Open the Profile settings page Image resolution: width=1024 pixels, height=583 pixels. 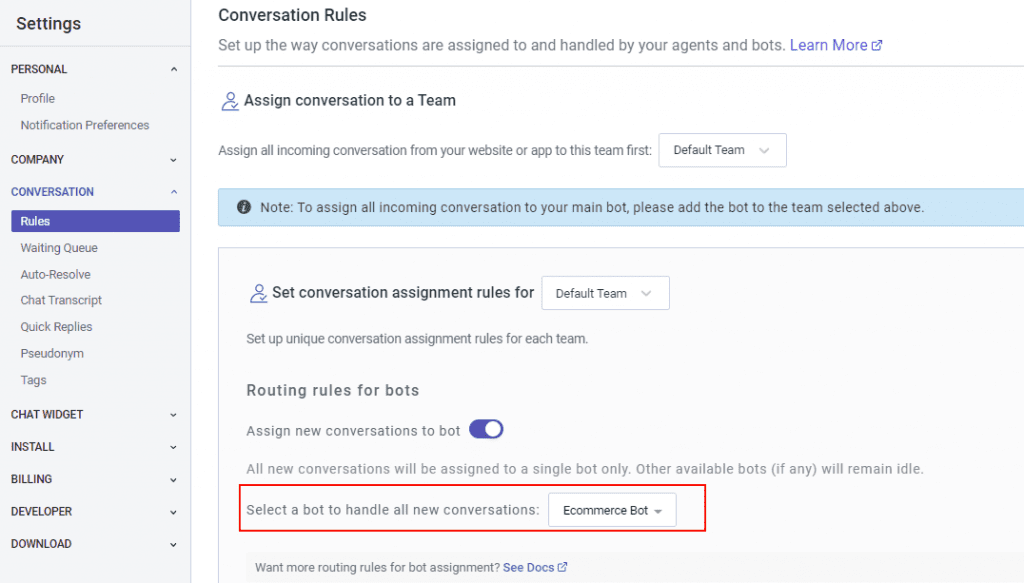[37, 98]
